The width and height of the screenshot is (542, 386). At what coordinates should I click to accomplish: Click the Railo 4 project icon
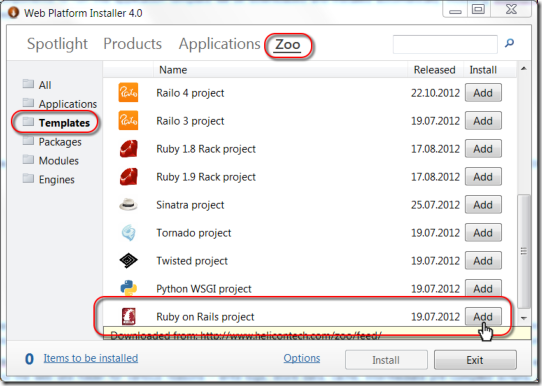pos(128,93)
